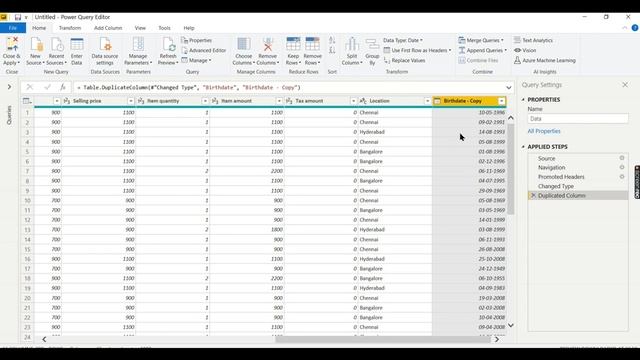This screenshot has height=360, width=640.
Task: Click the Close & Apply icon
Action: tap(12, 44)
